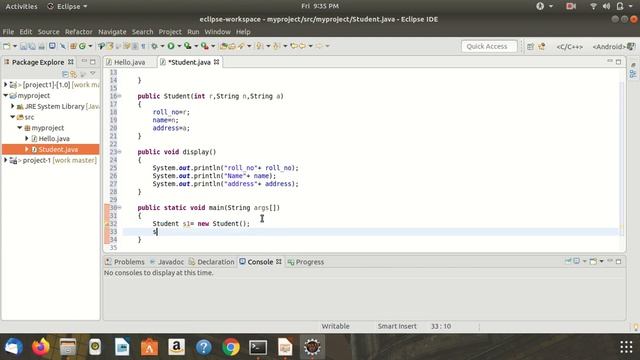This screenshot has width=640, height=360.
Task: Click the Save toolbar icon
Action: tap(23, 46)
